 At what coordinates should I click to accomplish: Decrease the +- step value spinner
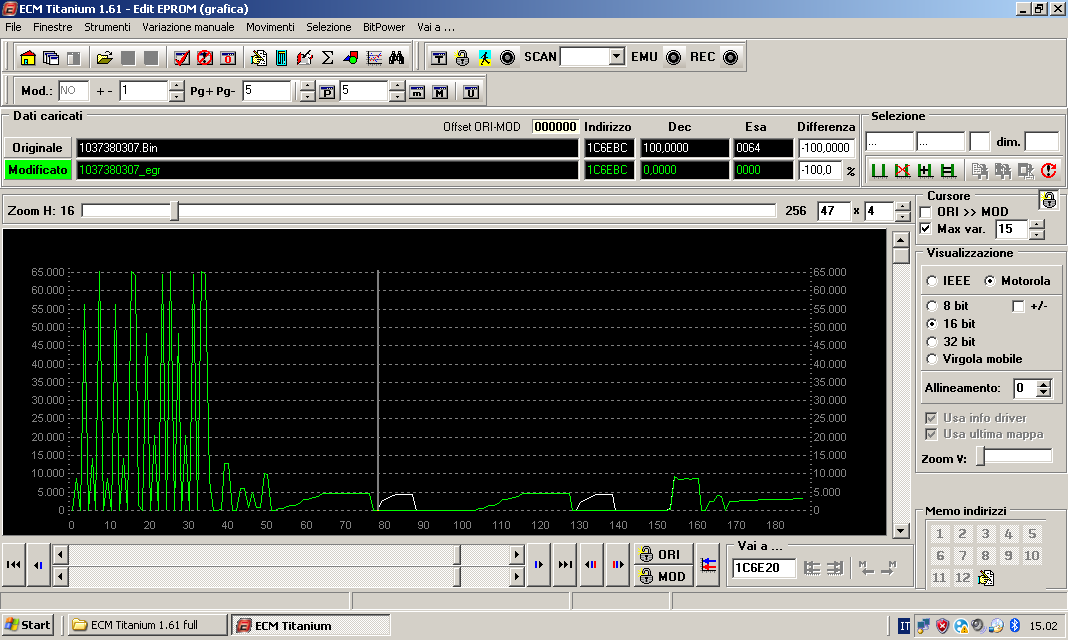tap(176, 96)
